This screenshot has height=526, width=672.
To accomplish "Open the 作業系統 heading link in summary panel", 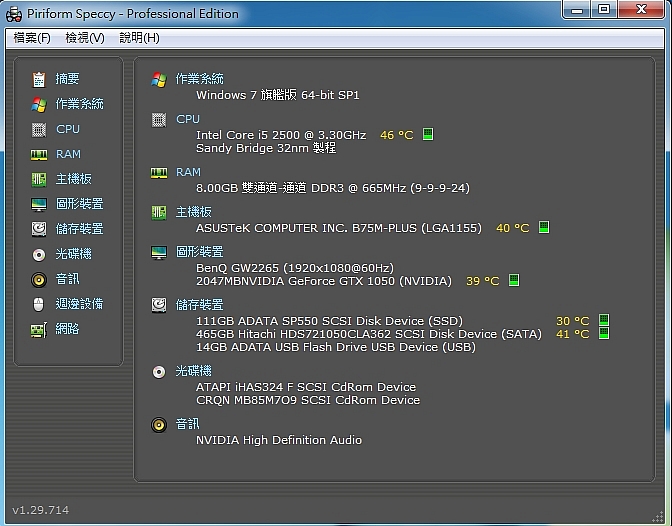I will [199, 79].
